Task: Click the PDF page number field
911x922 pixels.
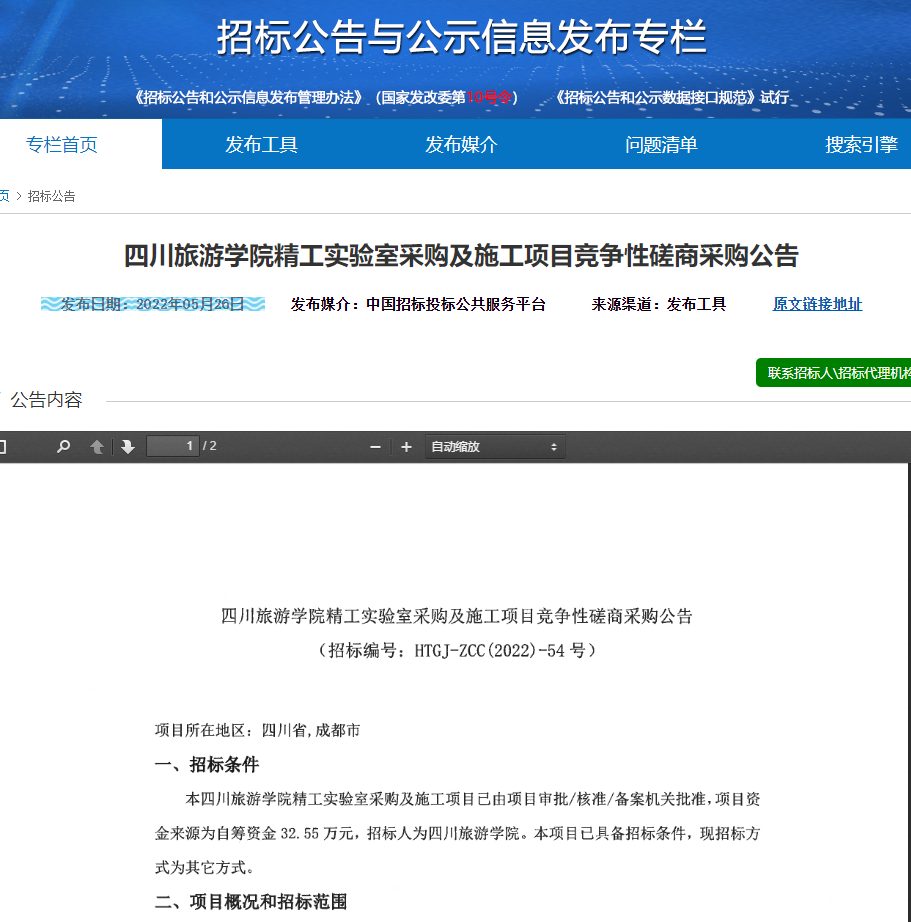Action: pos(173,446)
